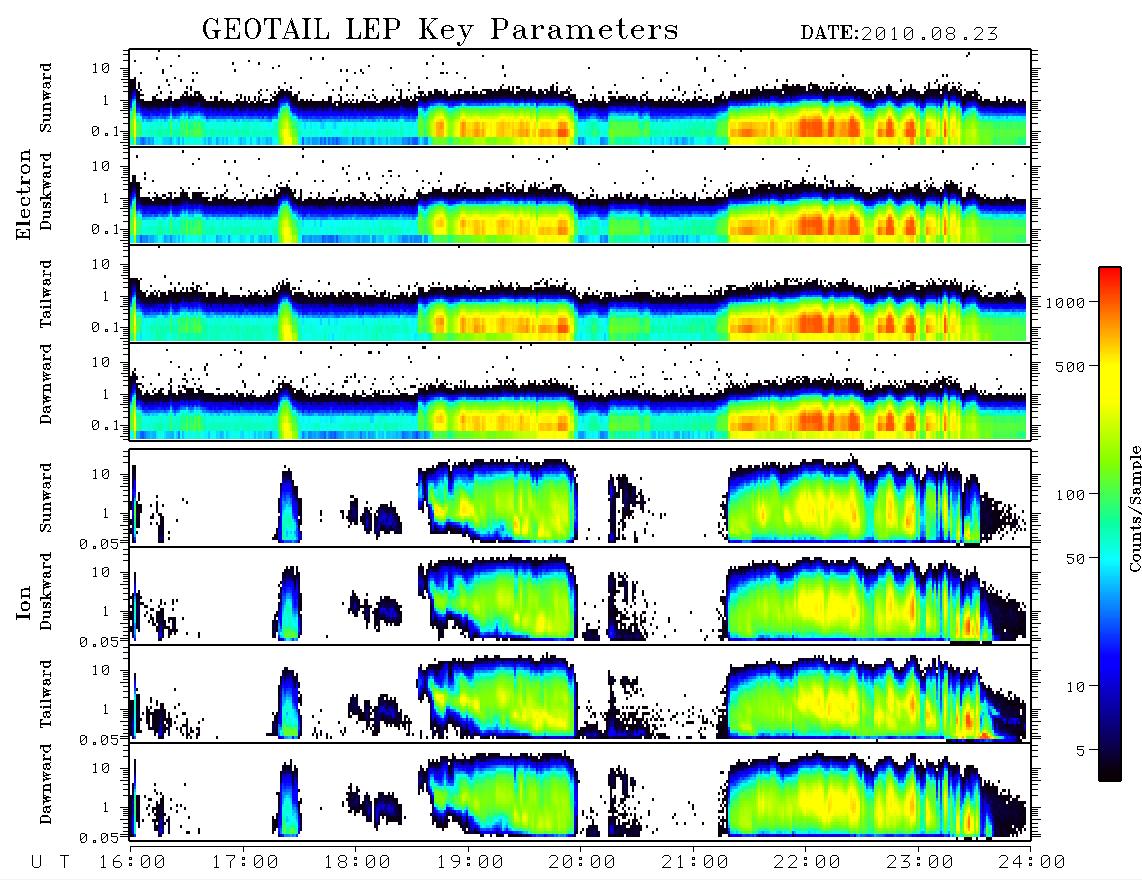Click the 19:00 time tick label

tap(470, 863)
